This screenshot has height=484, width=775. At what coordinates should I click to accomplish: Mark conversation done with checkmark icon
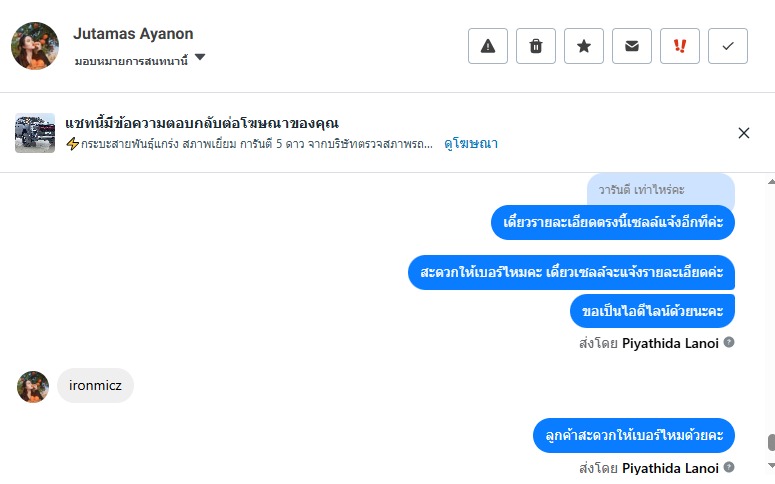728,46
